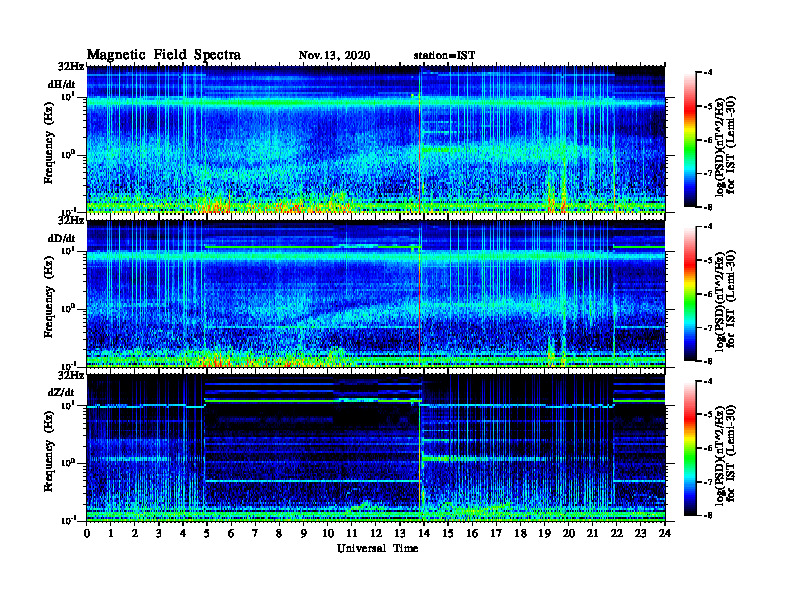
Task: Click the "21" tick on the Universal Time axis
Action: coord(592,533)
